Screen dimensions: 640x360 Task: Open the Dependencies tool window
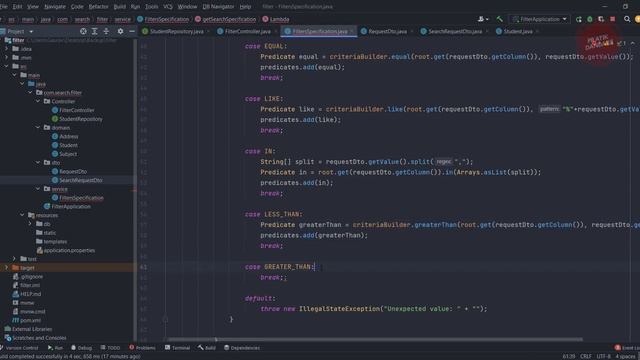pos(242,348)
